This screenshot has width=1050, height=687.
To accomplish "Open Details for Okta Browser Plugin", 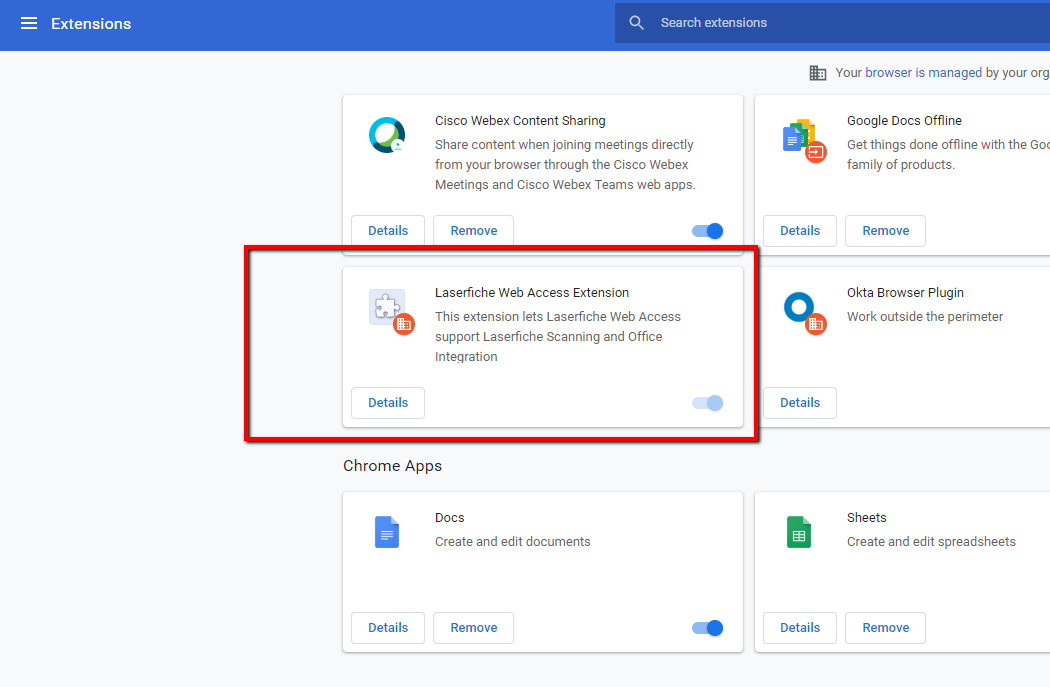I will tap(800, 402).
